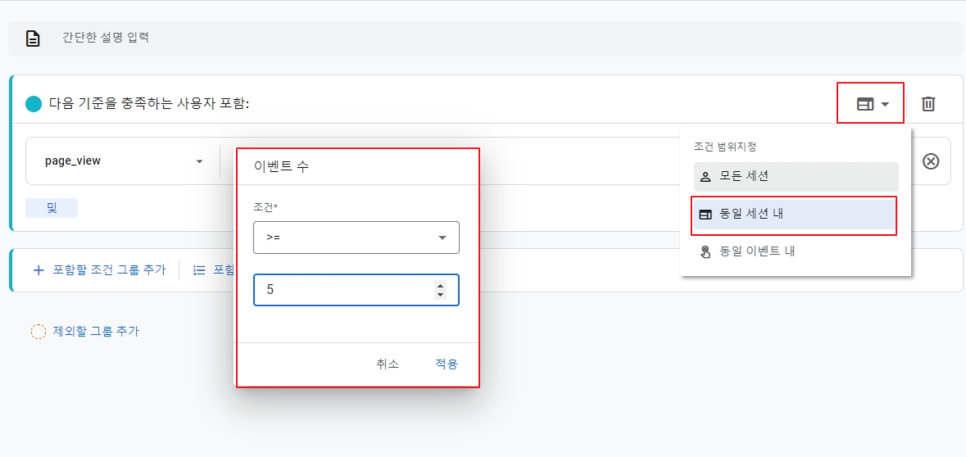This screenshot has height=457, width=966.
Task: Increase event count with up stepper arrow
Action: pyautogui.click(x=440, y=285)
